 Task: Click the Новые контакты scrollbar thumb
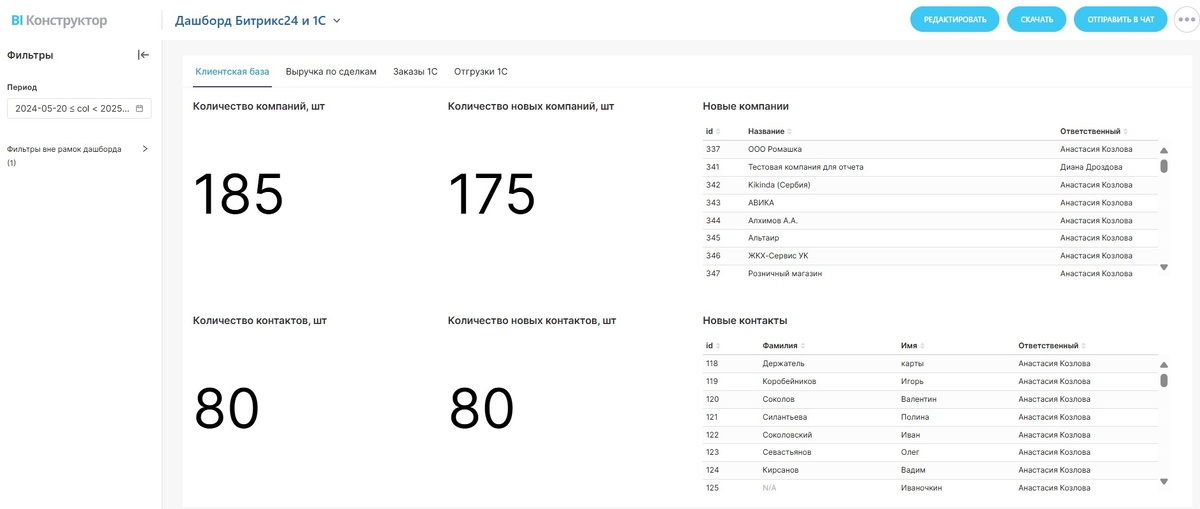click(x=1163, y=380)
